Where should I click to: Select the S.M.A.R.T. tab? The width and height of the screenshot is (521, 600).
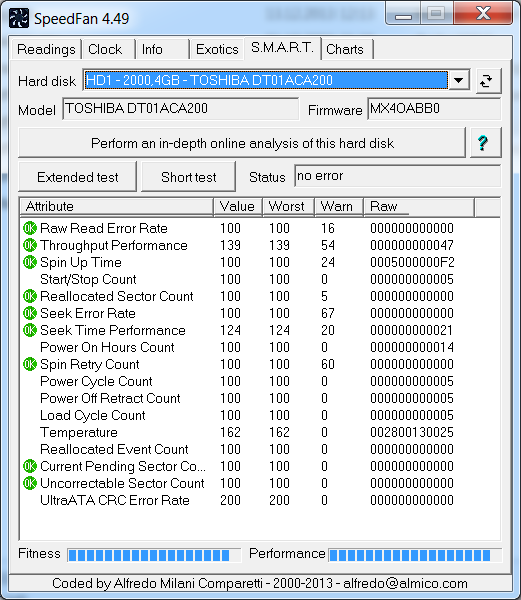click(x=282, y=48)
